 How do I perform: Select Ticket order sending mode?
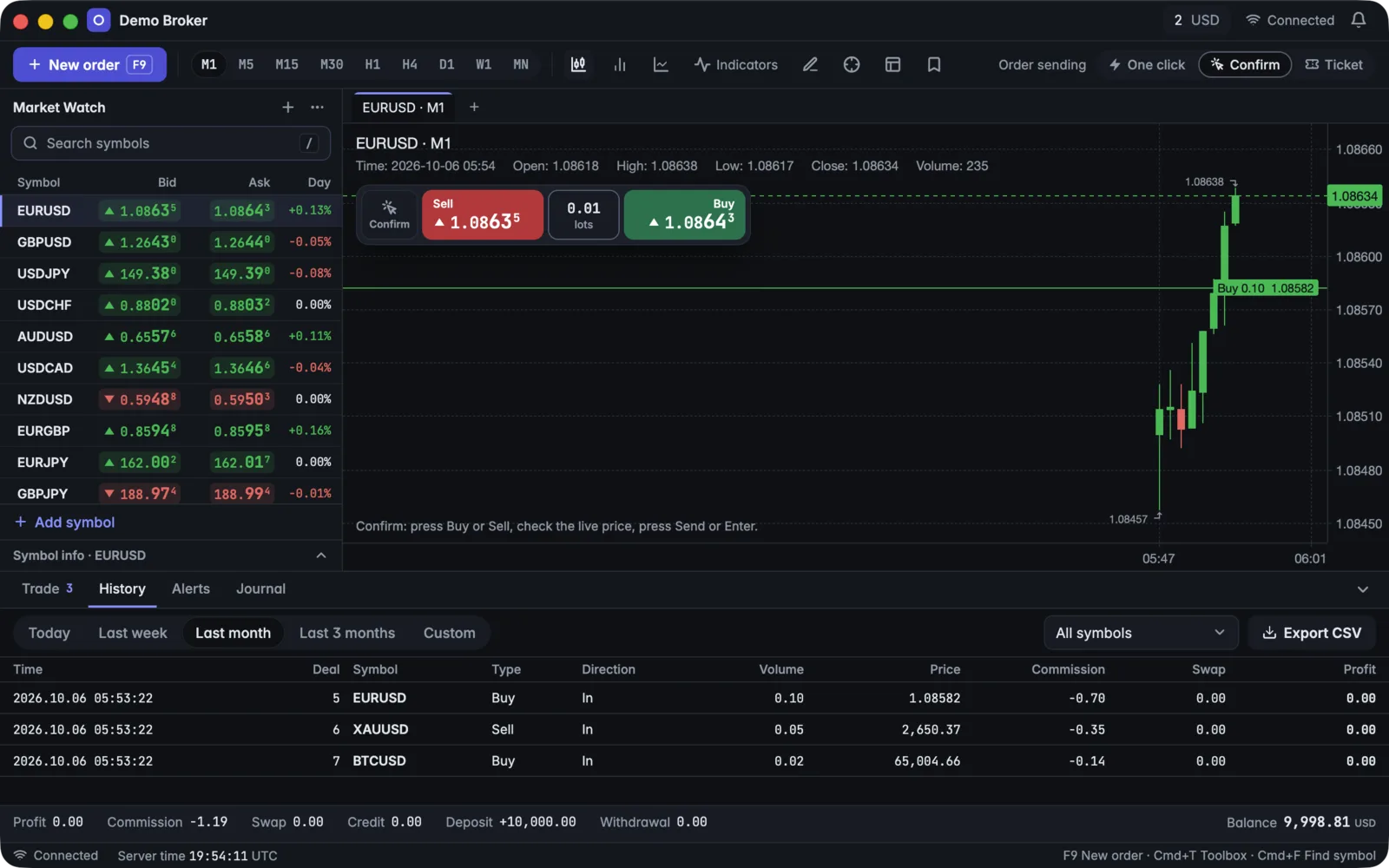tap(1333, 64)
